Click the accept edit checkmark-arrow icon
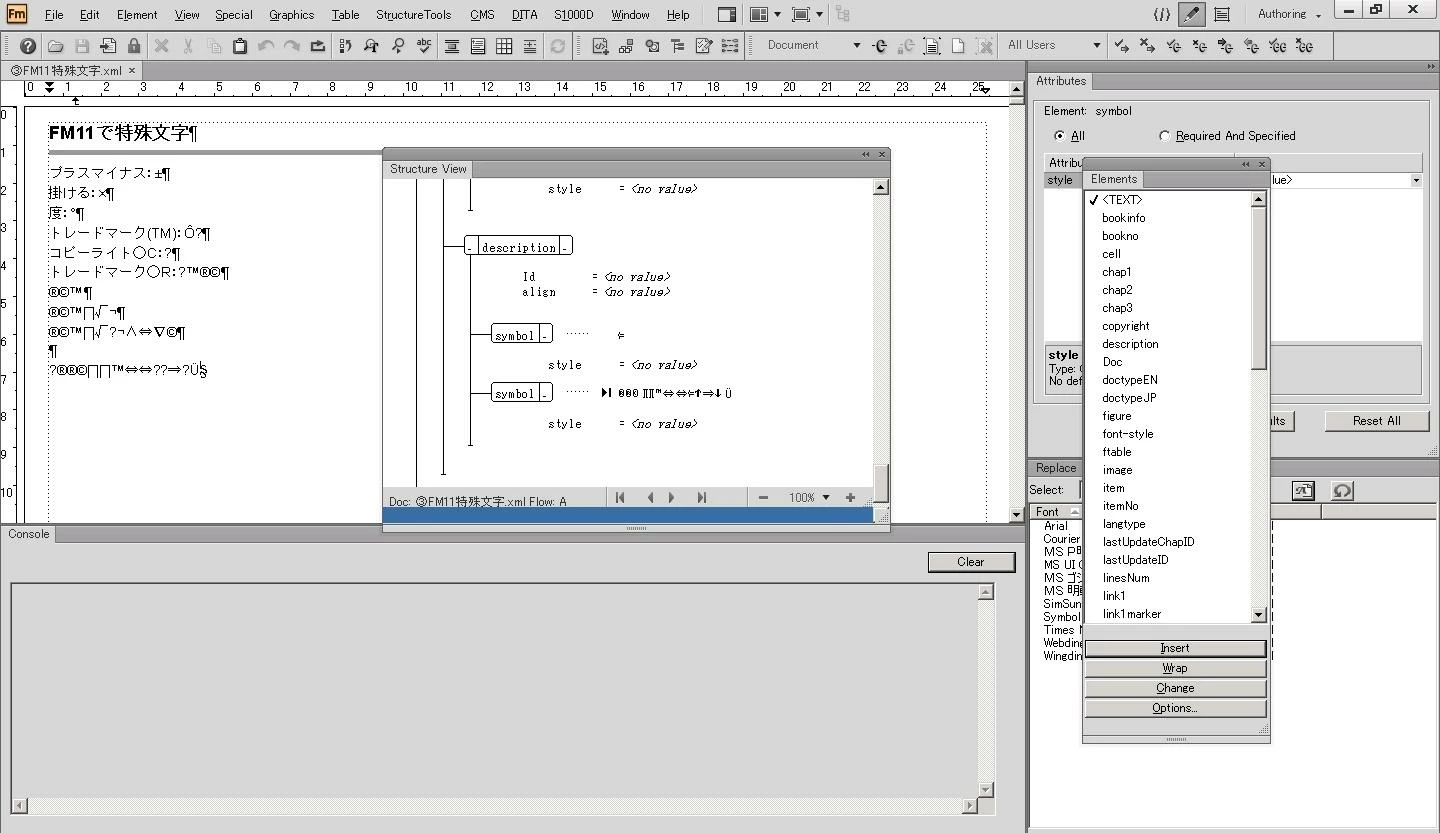This screenshot has width=1440, height=833. pyautogui.click(x=1122, y=46)
